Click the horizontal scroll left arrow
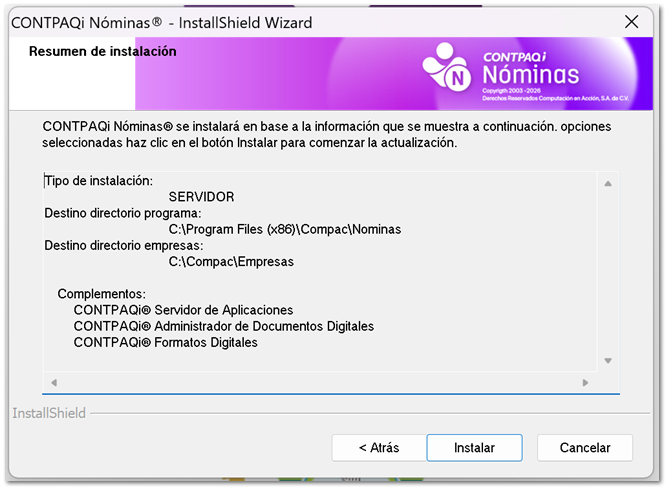This screenshot has width=668, height=490. 54,383
